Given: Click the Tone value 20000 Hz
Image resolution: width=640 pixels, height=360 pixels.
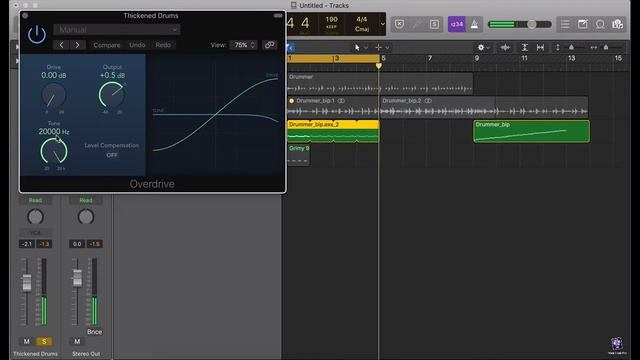Looking at the screenshot, I should pos(54,131).
